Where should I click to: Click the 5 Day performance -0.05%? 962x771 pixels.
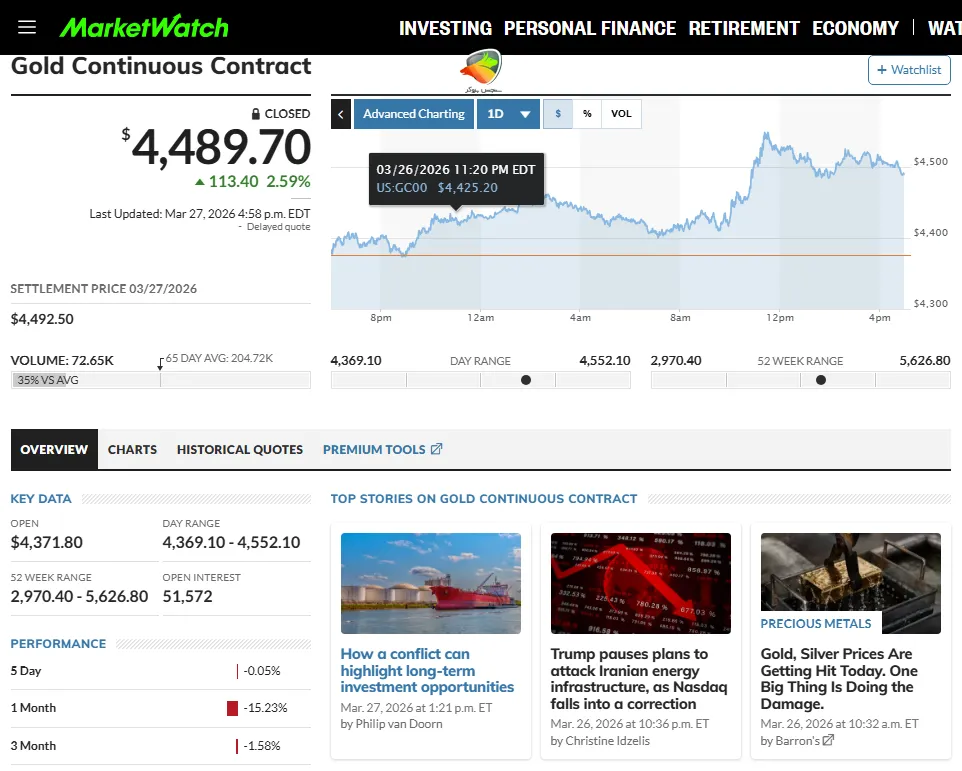[x=262, y=671]
